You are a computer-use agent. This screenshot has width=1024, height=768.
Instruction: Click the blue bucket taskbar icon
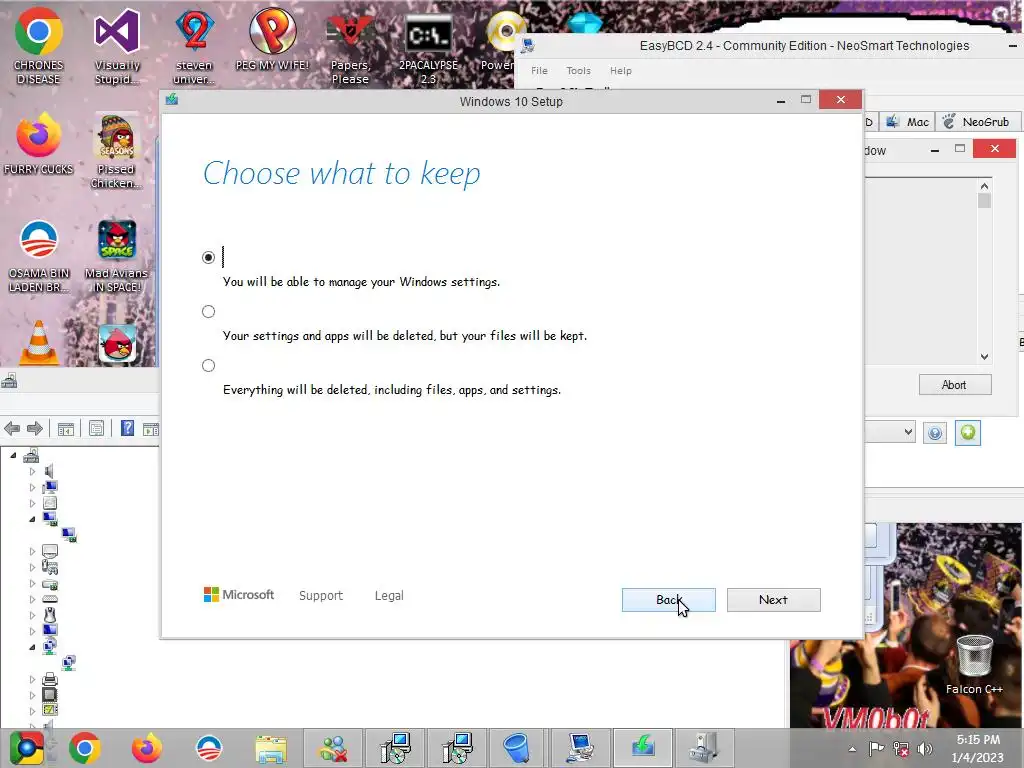pos(516,748)
